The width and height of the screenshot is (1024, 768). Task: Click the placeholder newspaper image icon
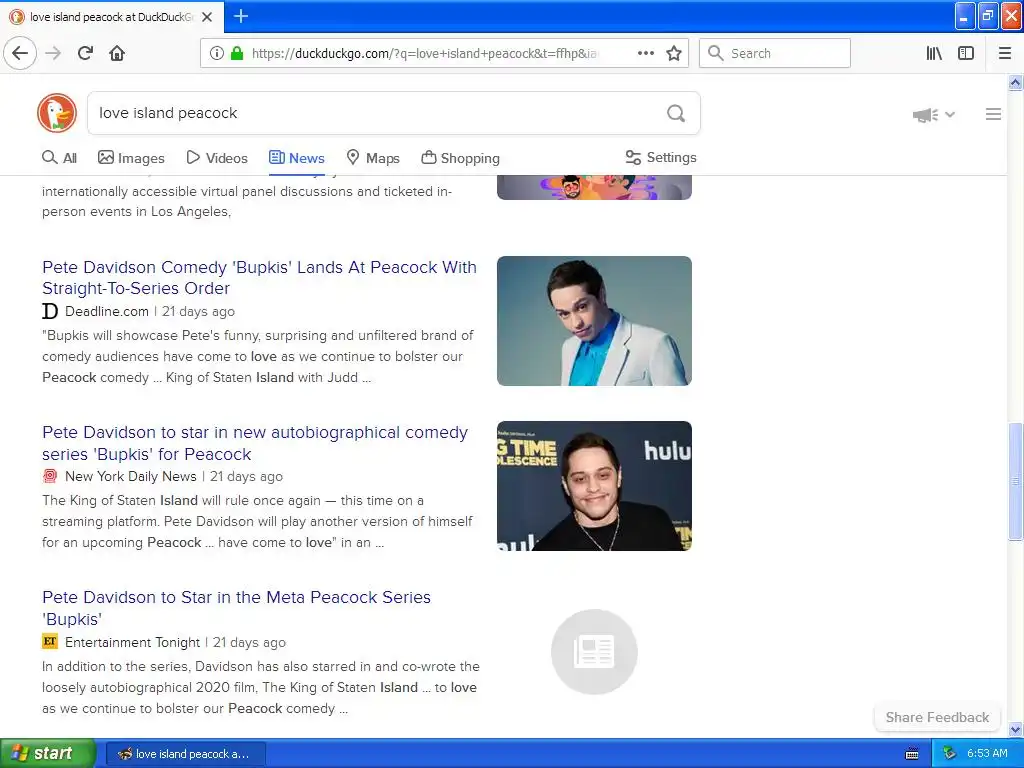[594, 652]
